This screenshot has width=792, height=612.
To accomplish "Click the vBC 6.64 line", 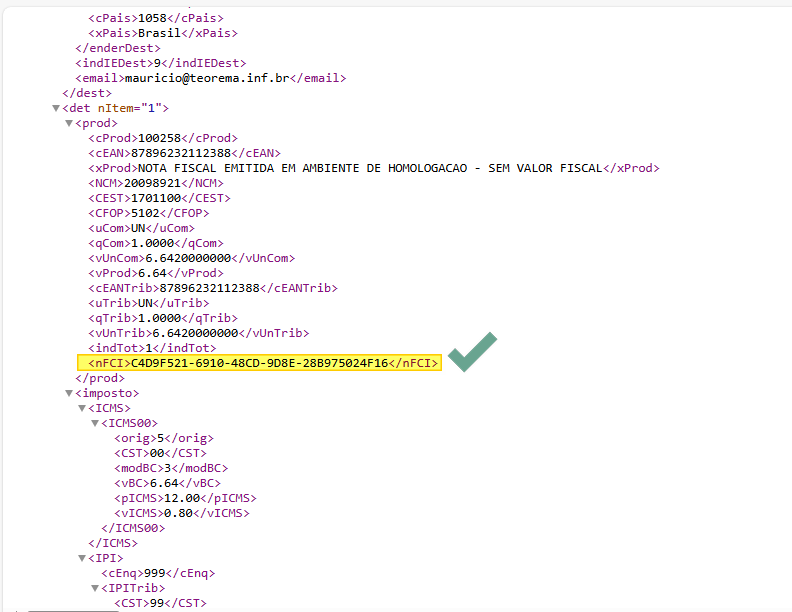I will (x=167, y=483).
